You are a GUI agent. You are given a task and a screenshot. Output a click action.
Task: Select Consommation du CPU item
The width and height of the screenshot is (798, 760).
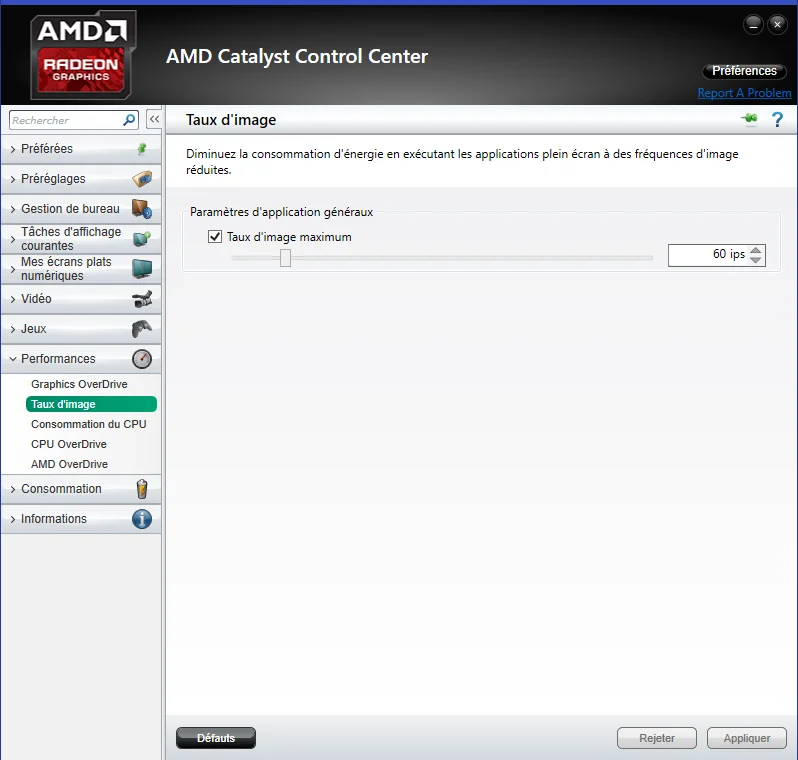click(89, 424)
